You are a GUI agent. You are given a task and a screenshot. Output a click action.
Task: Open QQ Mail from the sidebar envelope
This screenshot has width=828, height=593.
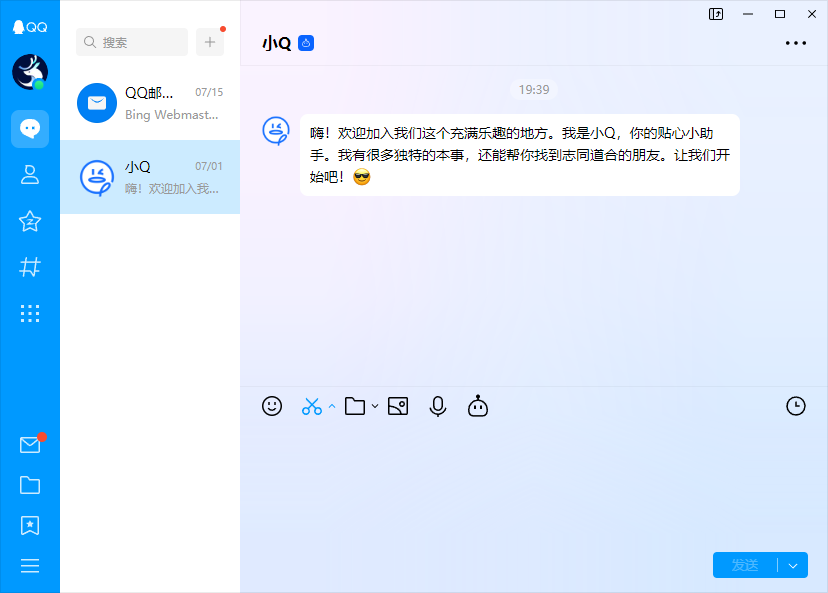(x=30, y=446)
